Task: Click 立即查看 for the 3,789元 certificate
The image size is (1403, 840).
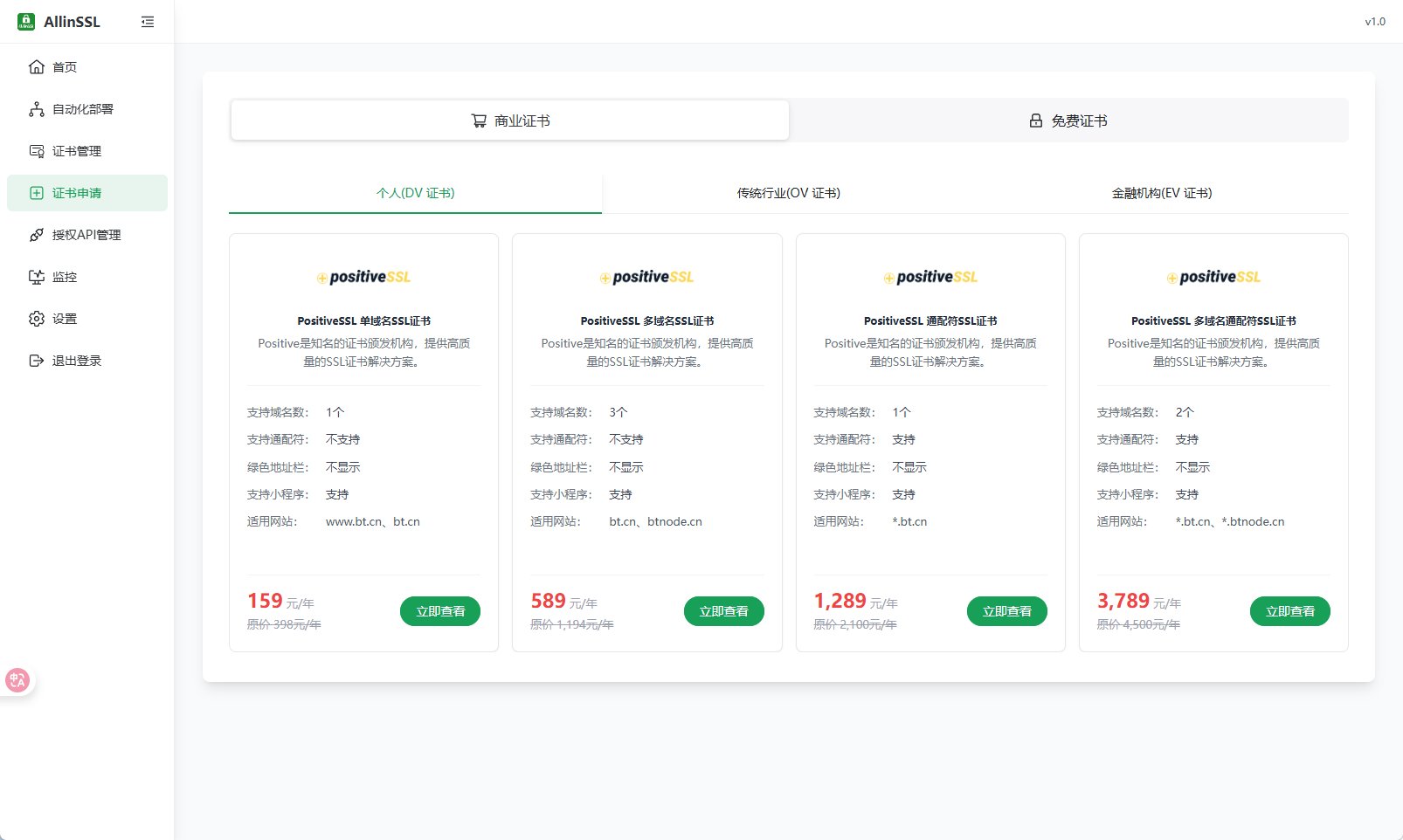Action: (1290, 611)
